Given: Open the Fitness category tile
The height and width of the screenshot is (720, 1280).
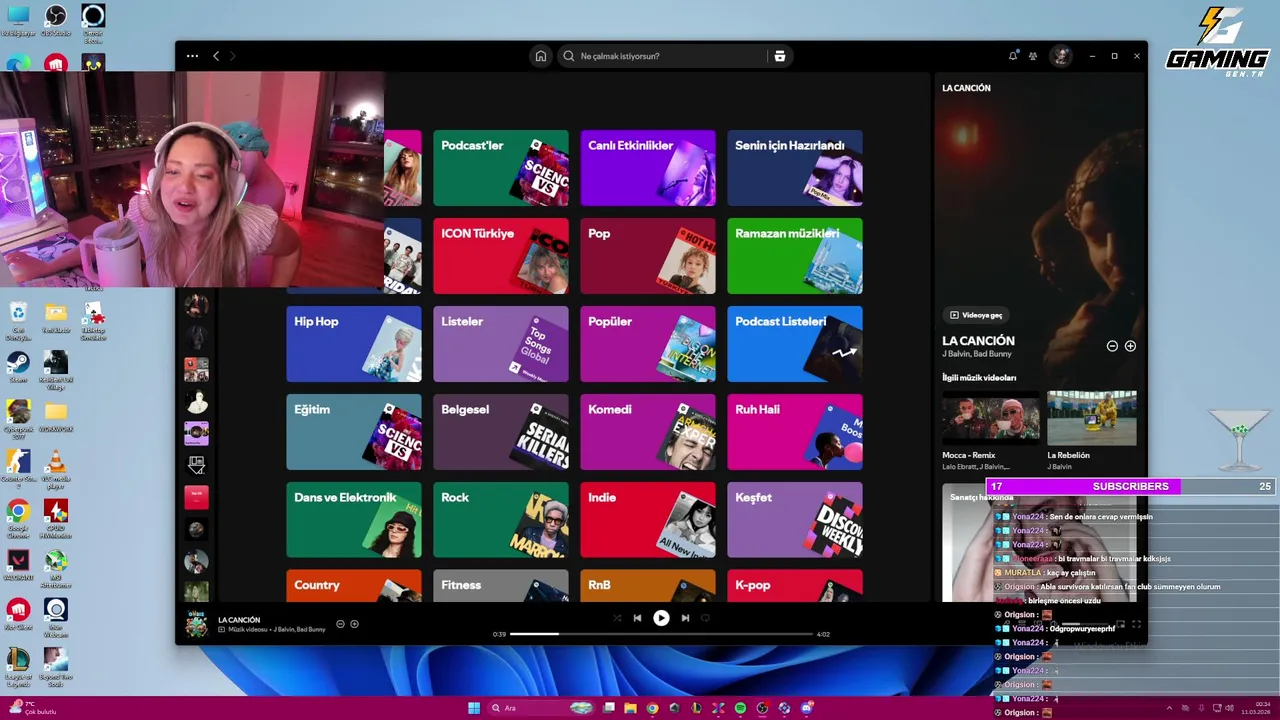Looking at the screenshot, I should coord(501,586).
